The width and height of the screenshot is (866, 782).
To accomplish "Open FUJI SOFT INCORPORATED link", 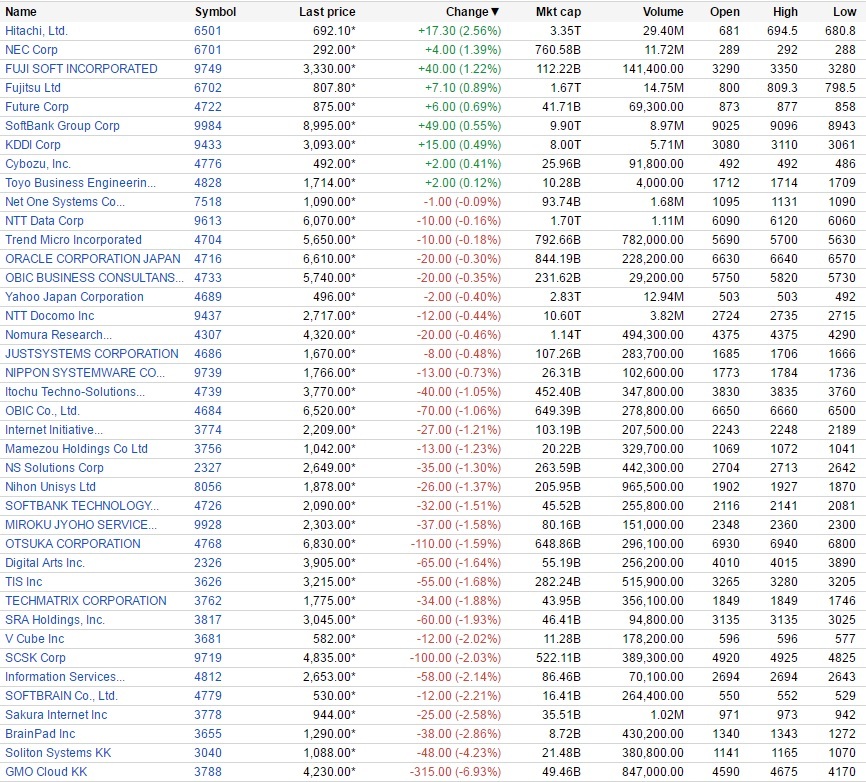I will coord(81,69).
